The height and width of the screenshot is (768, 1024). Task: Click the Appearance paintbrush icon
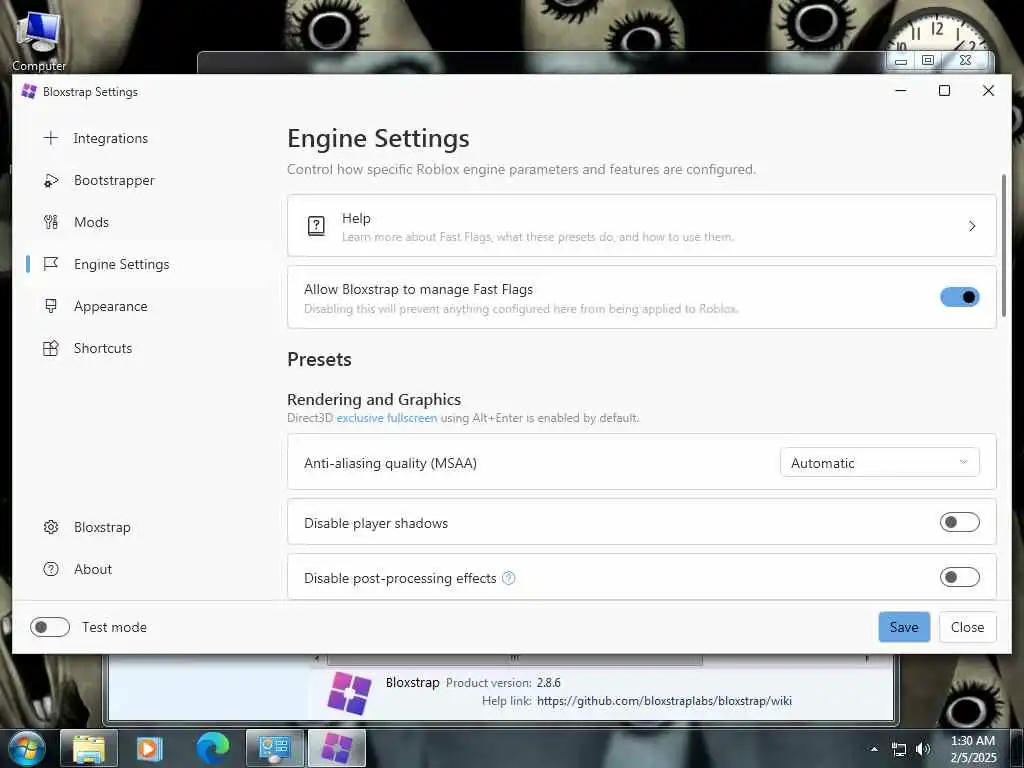(50, 306)
